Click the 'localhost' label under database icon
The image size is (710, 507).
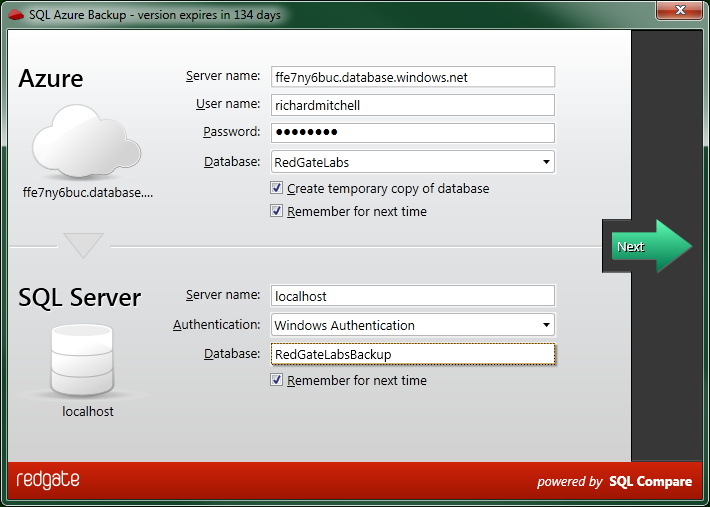pos(88,411)
